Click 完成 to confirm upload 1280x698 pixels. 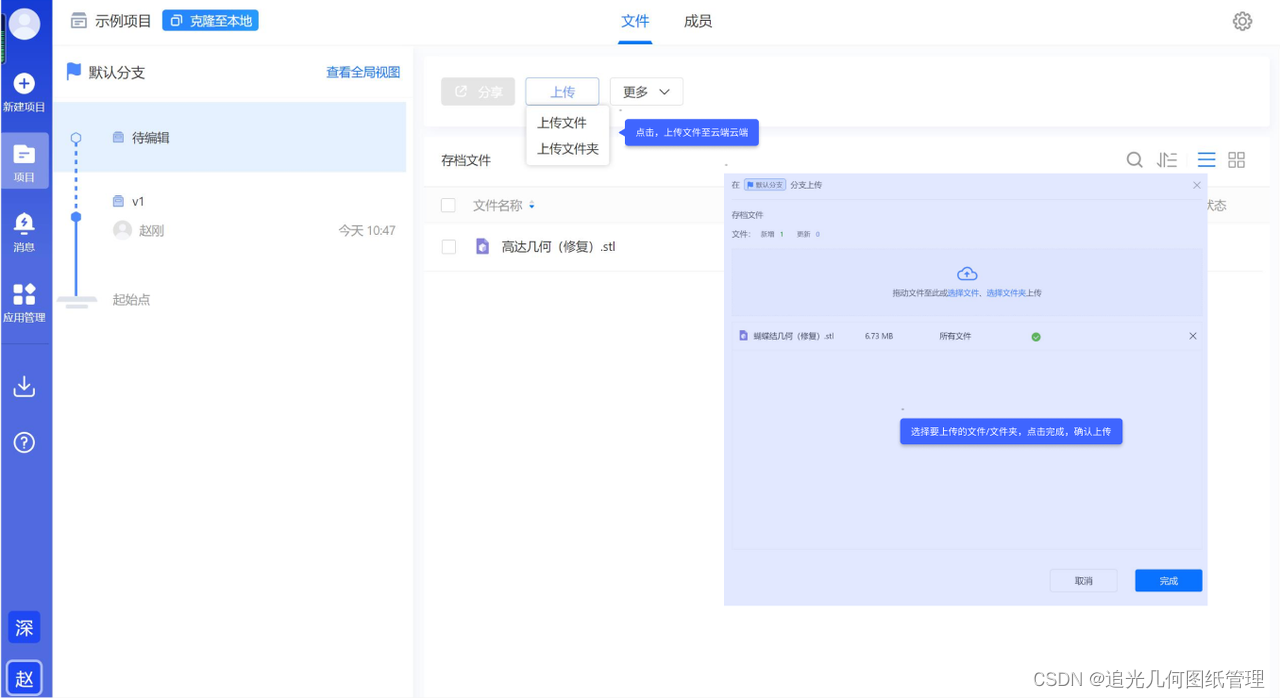pyautogui.click(x=1168, y=581)
